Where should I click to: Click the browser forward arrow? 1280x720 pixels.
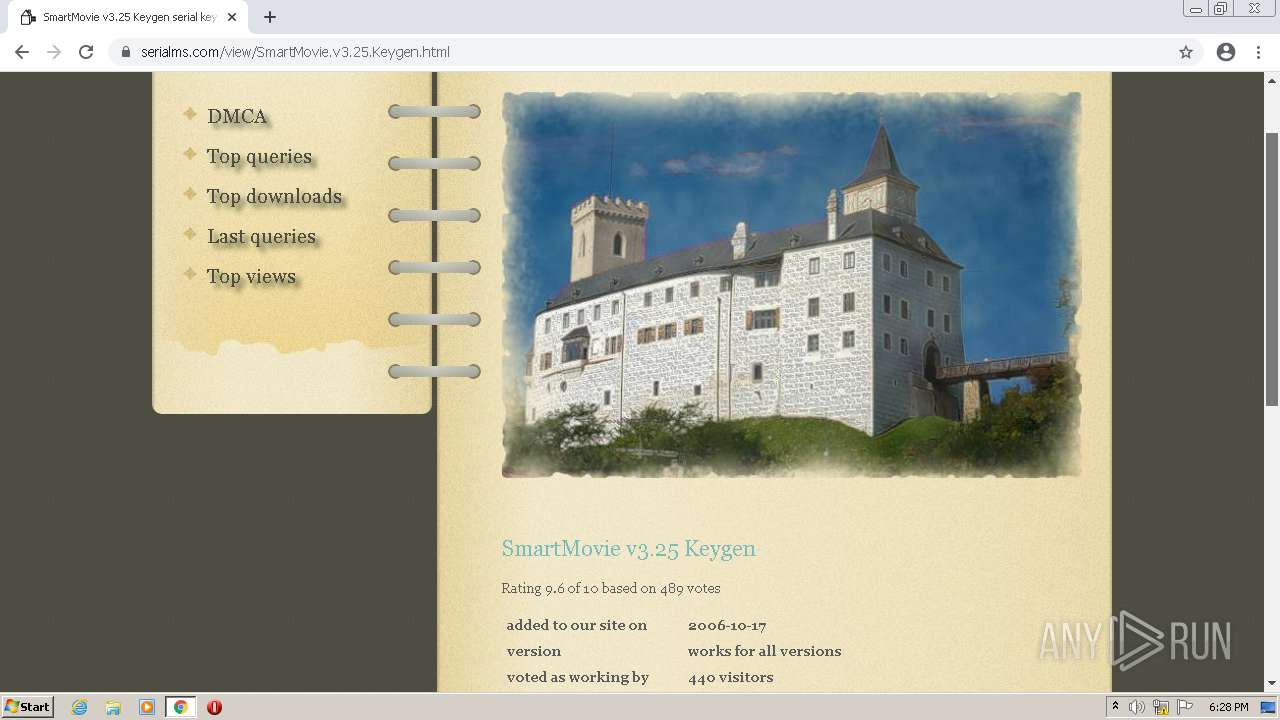[x=54, y=52]
